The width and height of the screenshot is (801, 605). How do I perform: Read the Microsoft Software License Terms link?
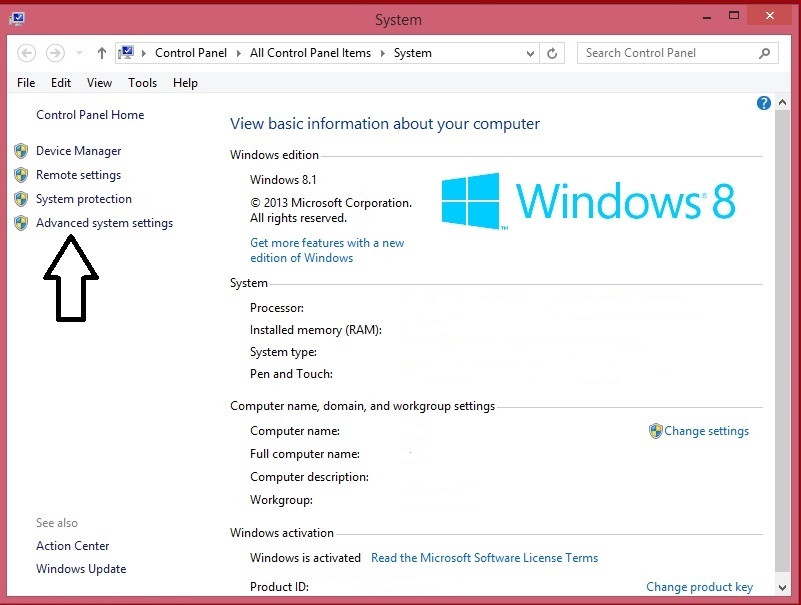(x=484, y=557)
